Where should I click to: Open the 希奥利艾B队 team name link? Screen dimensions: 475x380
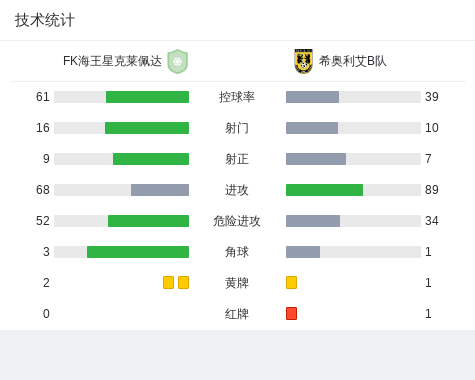coord(353,61)
